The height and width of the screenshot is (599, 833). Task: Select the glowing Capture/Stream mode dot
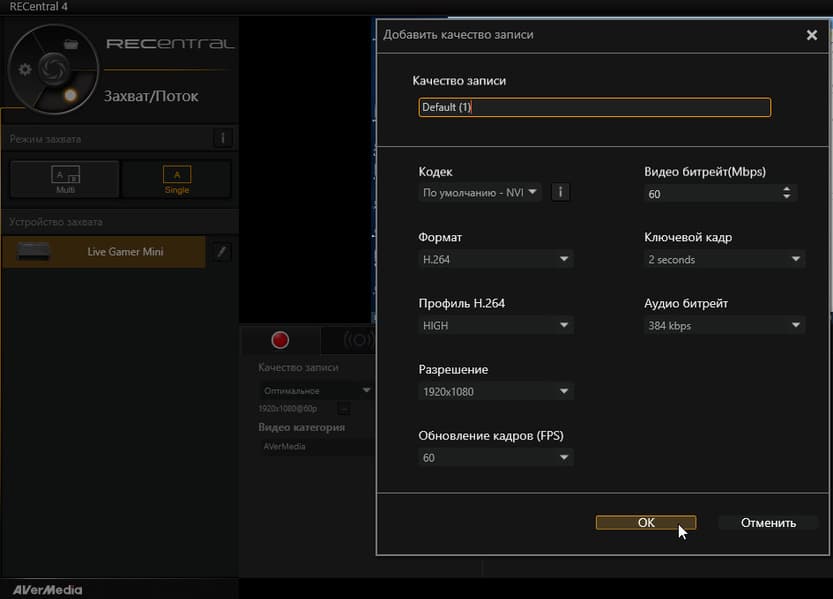pos(70,96)
